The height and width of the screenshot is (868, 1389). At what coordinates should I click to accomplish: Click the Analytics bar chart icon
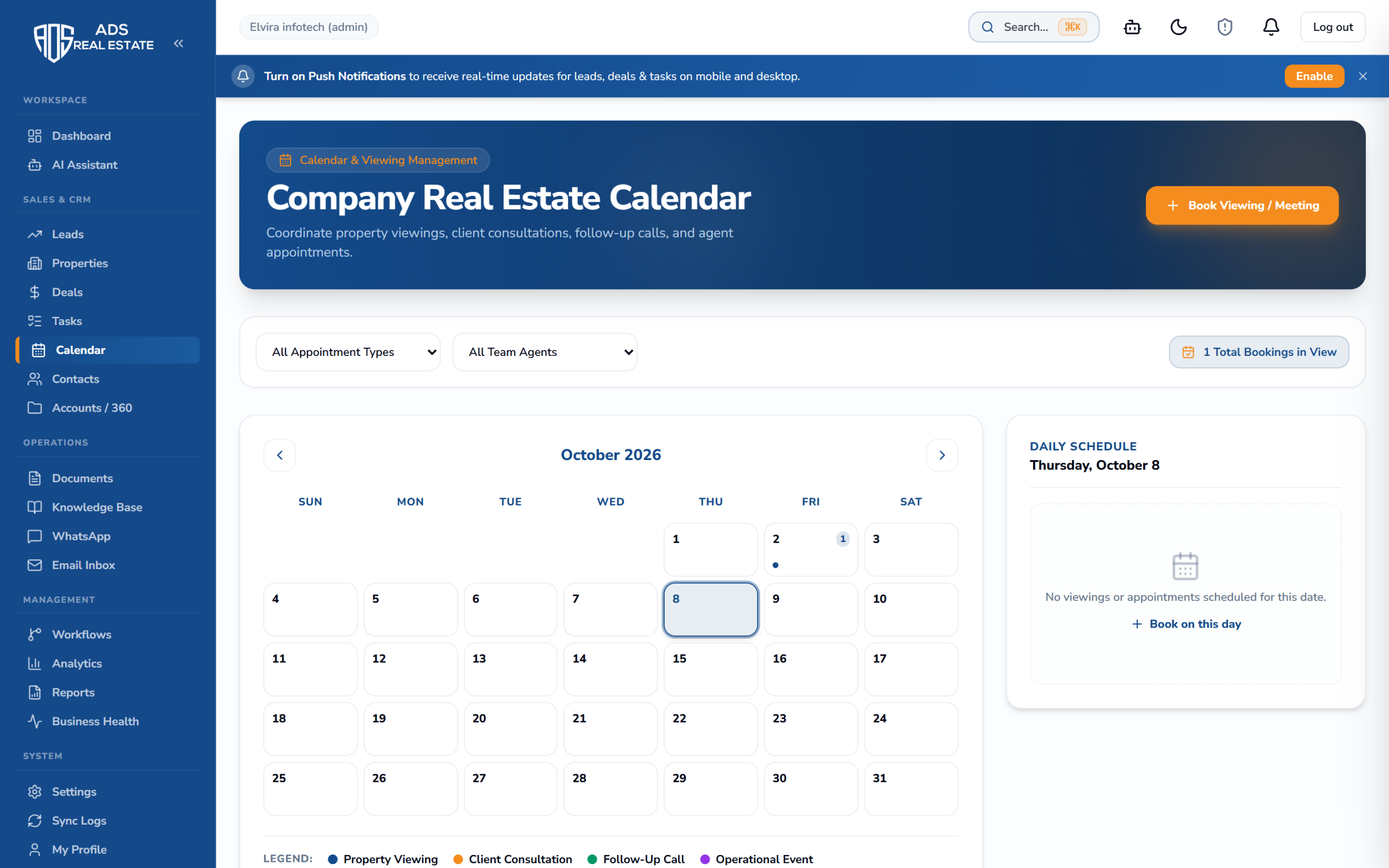(x=34, y=663)
